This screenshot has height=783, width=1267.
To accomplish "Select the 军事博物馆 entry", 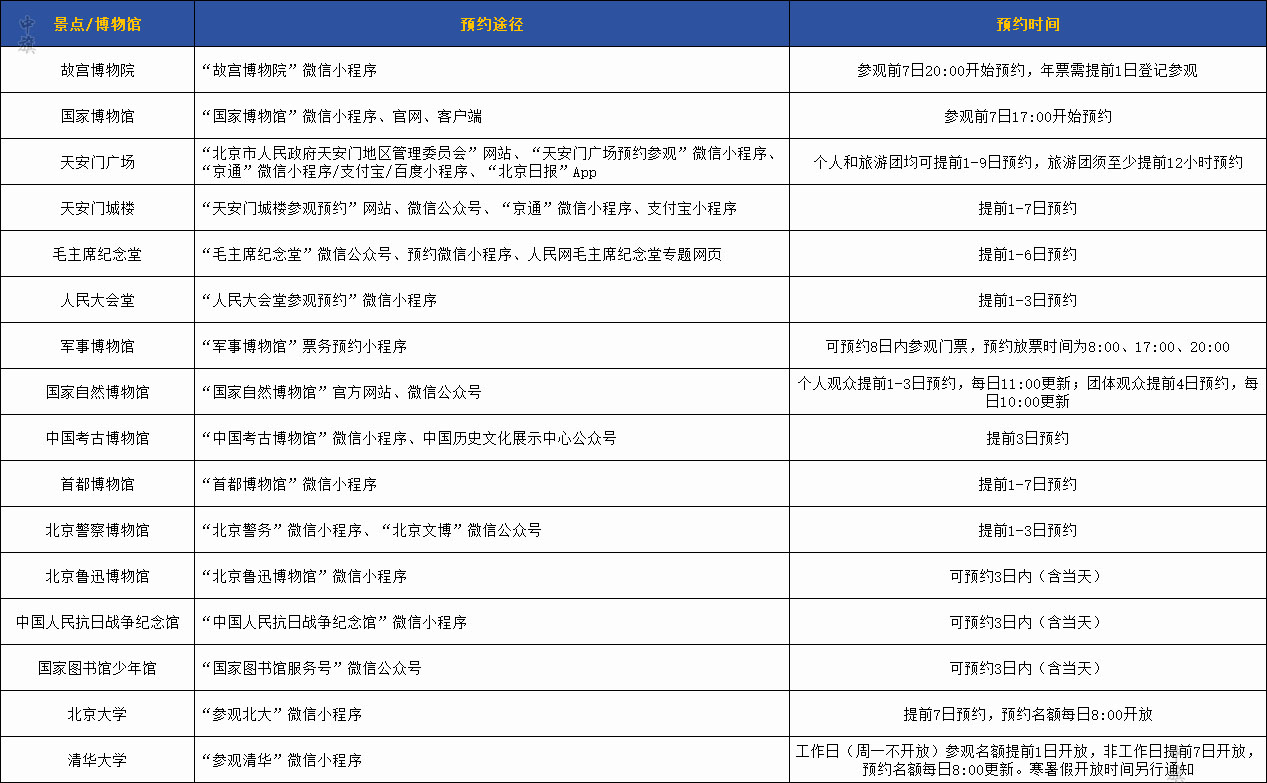I will [x=96, y=346].
